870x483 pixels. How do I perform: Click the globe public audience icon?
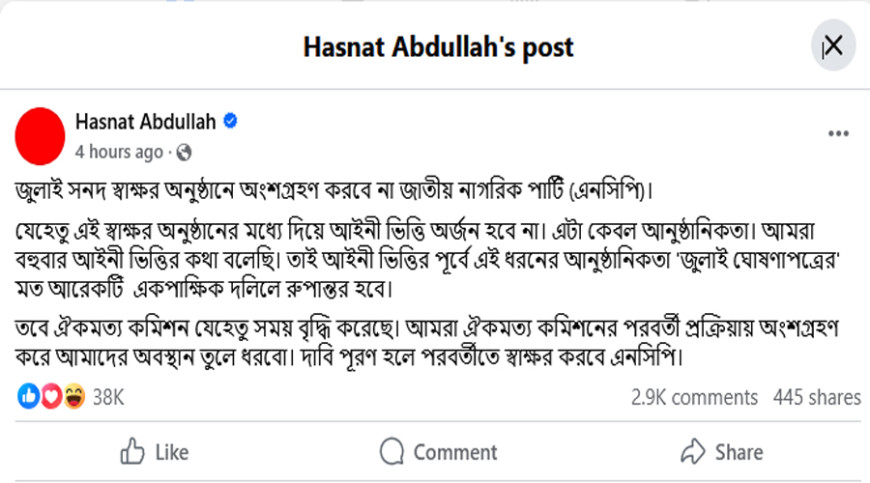point(183,153)
